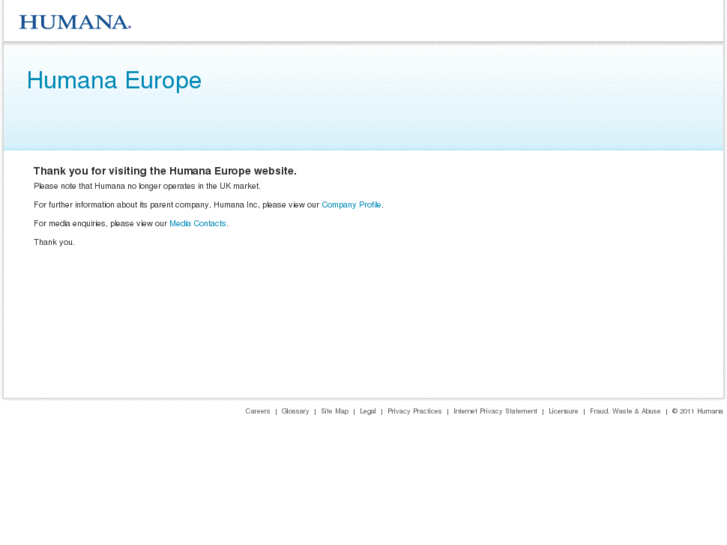Click the closing "Thank you." line
This screenshot has width=727, height=545.
pyautogui.click(x=54, y=242)
